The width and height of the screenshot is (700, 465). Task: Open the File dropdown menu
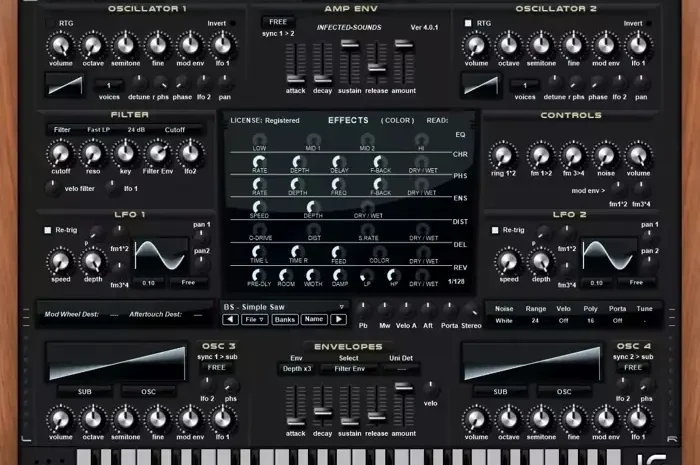click(254, 320)
